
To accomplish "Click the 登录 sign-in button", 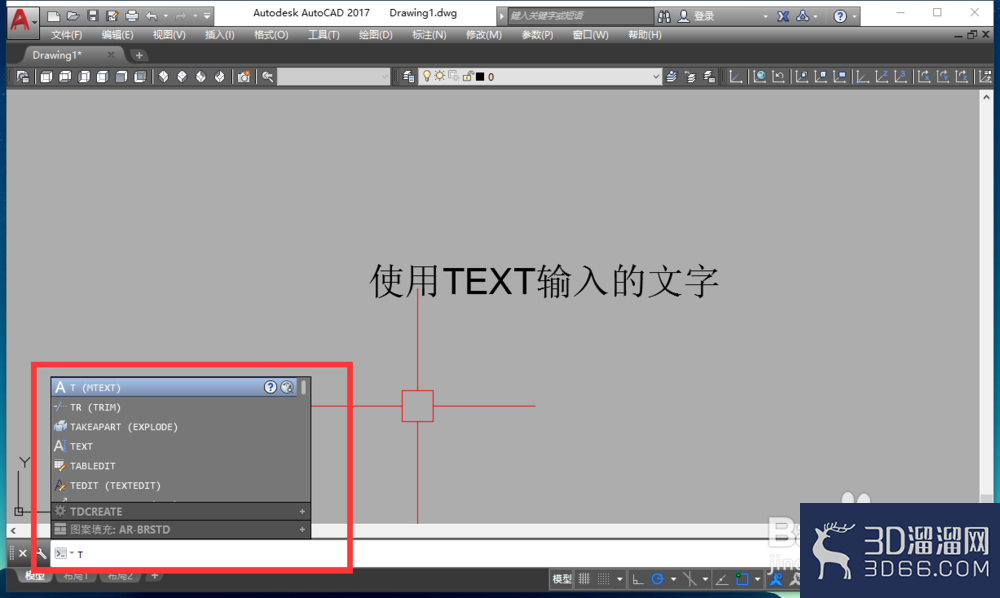I will pyautogui.click(x=696, y=16).
